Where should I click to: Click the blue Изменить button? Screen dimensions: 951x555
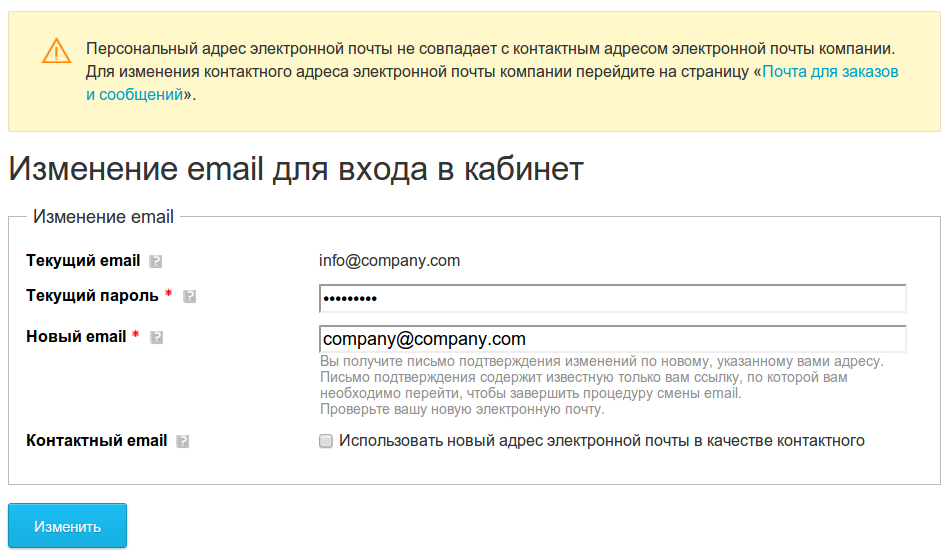click(x=67, y=526)
